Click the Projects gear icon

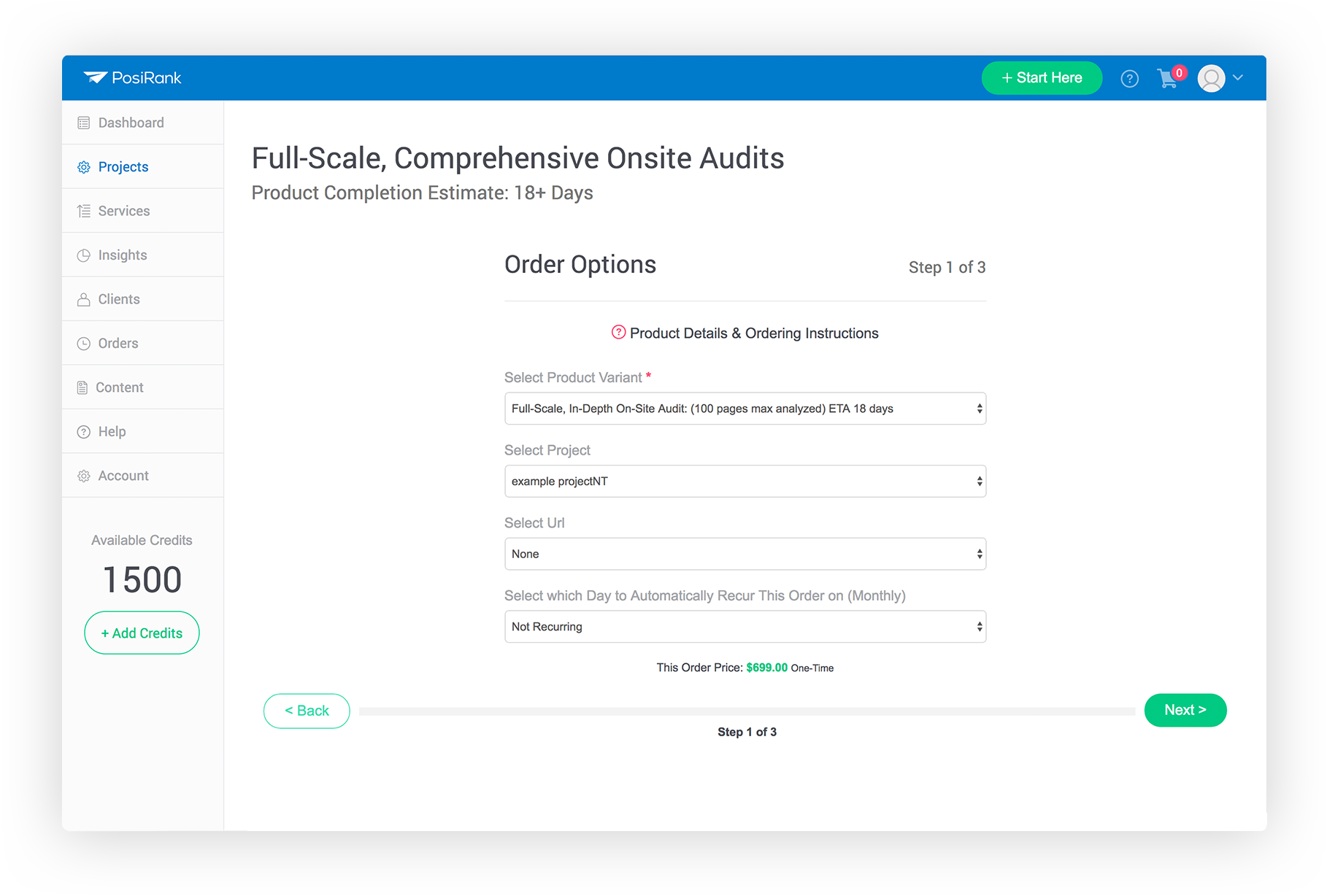tap(84, 167)
